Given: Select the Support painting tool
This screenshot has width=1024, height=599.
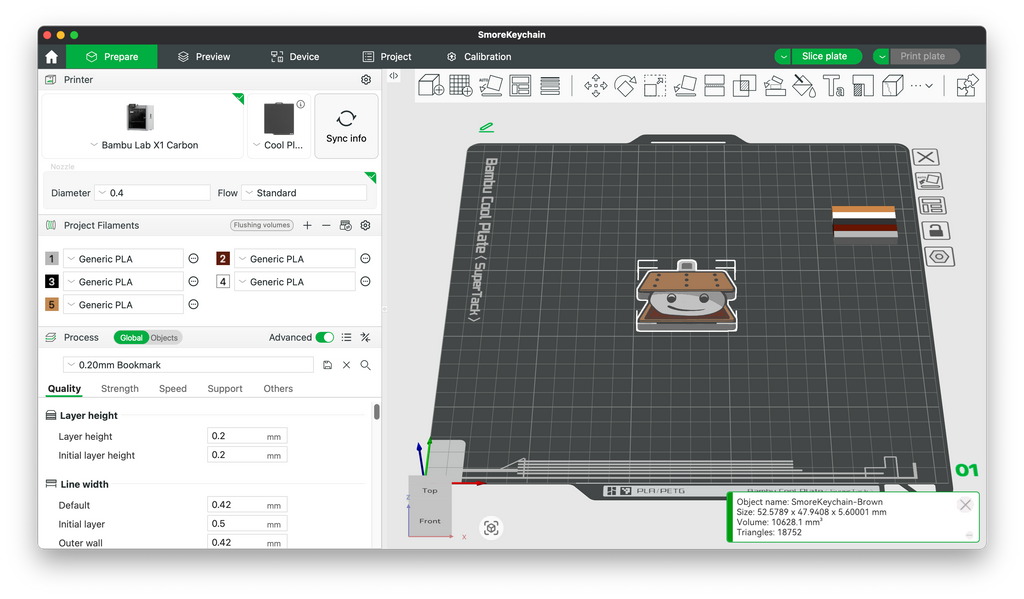Looking at the screenshot, I should [775, 86].
